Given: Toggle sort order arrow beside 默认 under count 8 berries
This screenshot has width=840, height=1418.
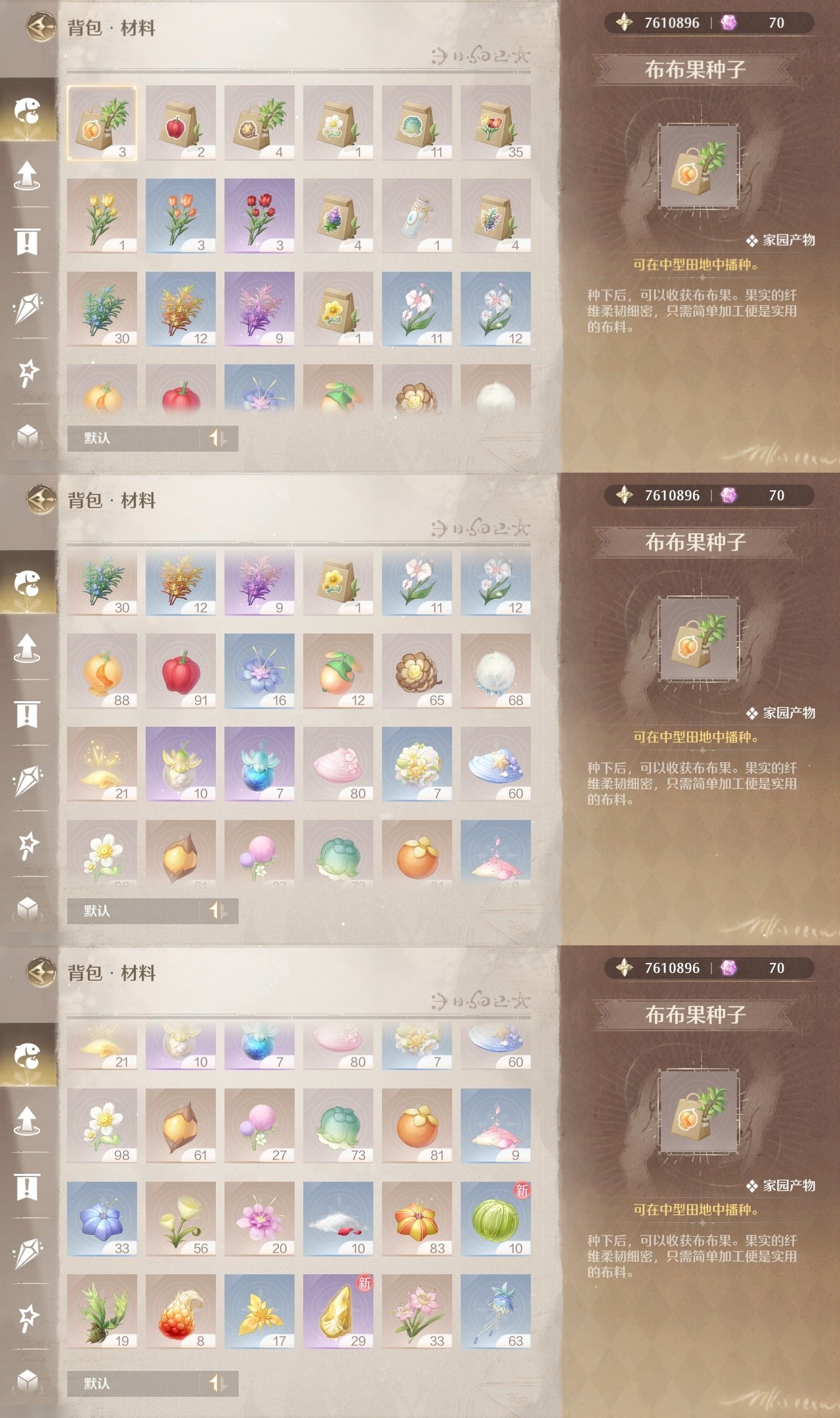Looking at the screenshot, I should point(218,1384).
